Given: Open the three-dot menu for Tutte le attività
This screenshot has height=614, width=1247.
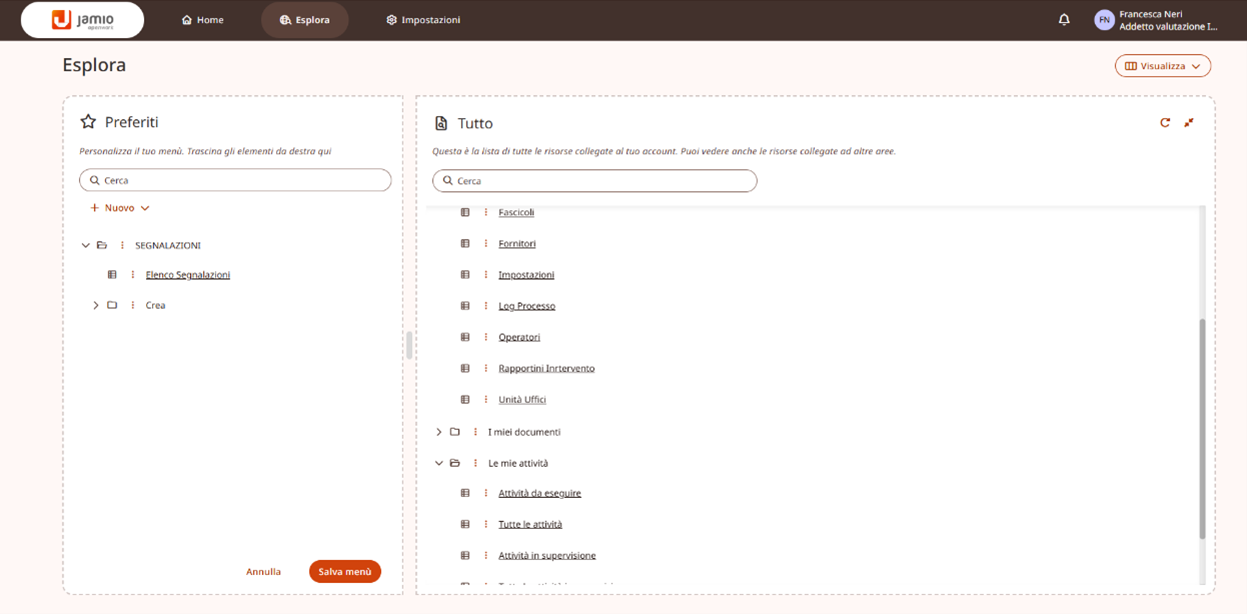Looking at the screenshot, I should point(486,524).
